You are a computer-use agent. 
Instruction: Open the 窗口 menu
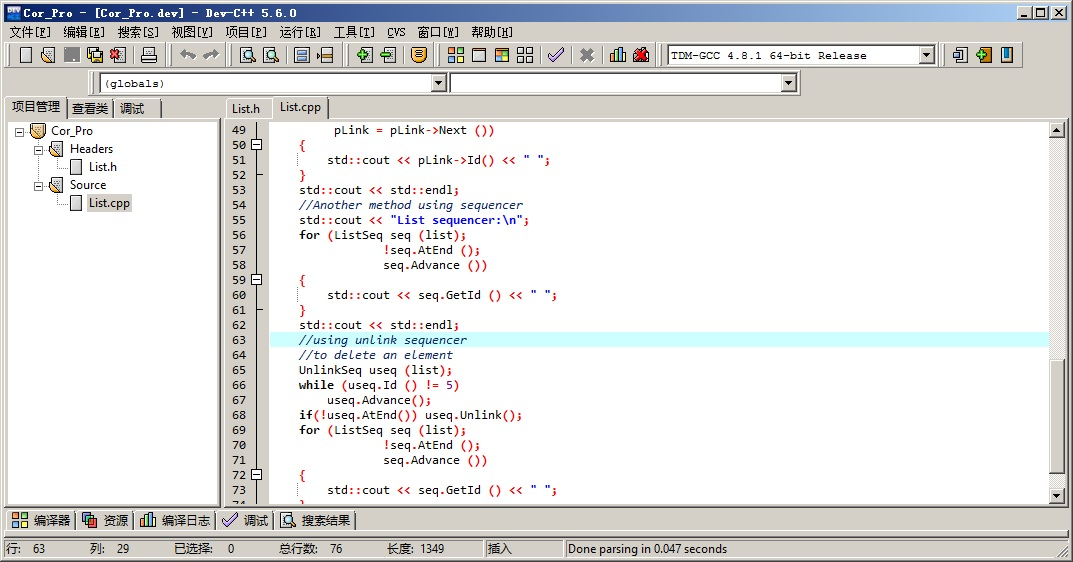438,32
